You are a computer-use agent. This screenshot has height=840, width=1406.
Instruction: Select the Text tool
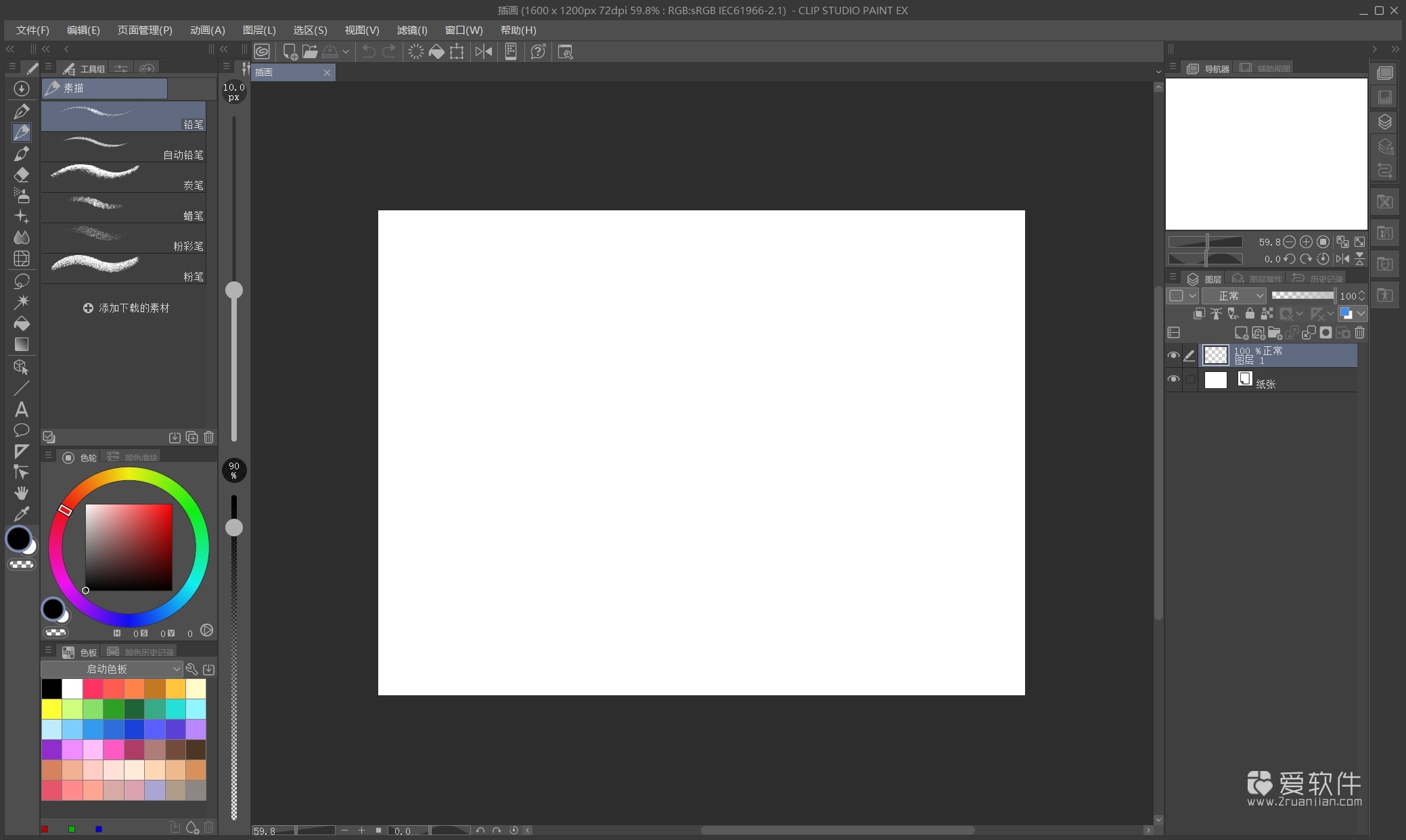22,409
